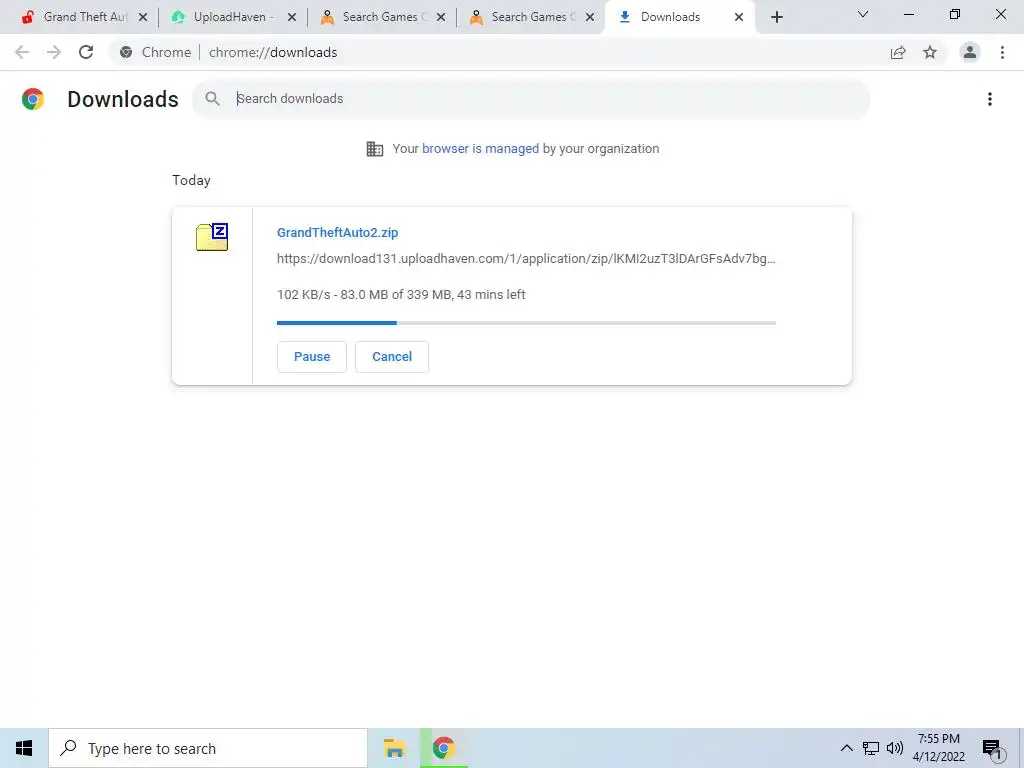Screen dimensions: 1024x768
Task: Open the 'browser is managed' link
Action: (x=481, y=149)
